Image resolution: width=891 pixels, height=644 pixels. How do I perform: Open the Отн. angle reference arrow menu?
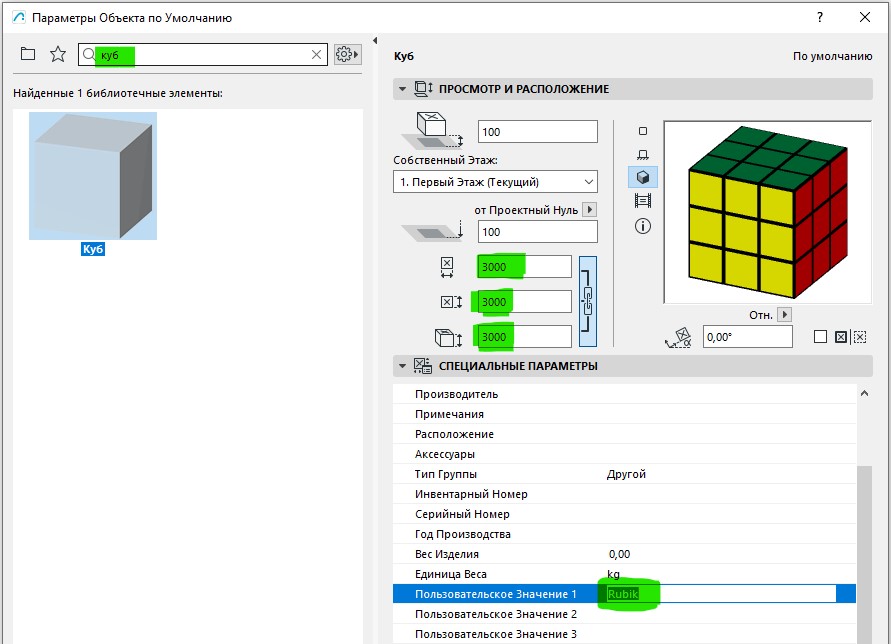pyautogui.click(x=784, y=314)
